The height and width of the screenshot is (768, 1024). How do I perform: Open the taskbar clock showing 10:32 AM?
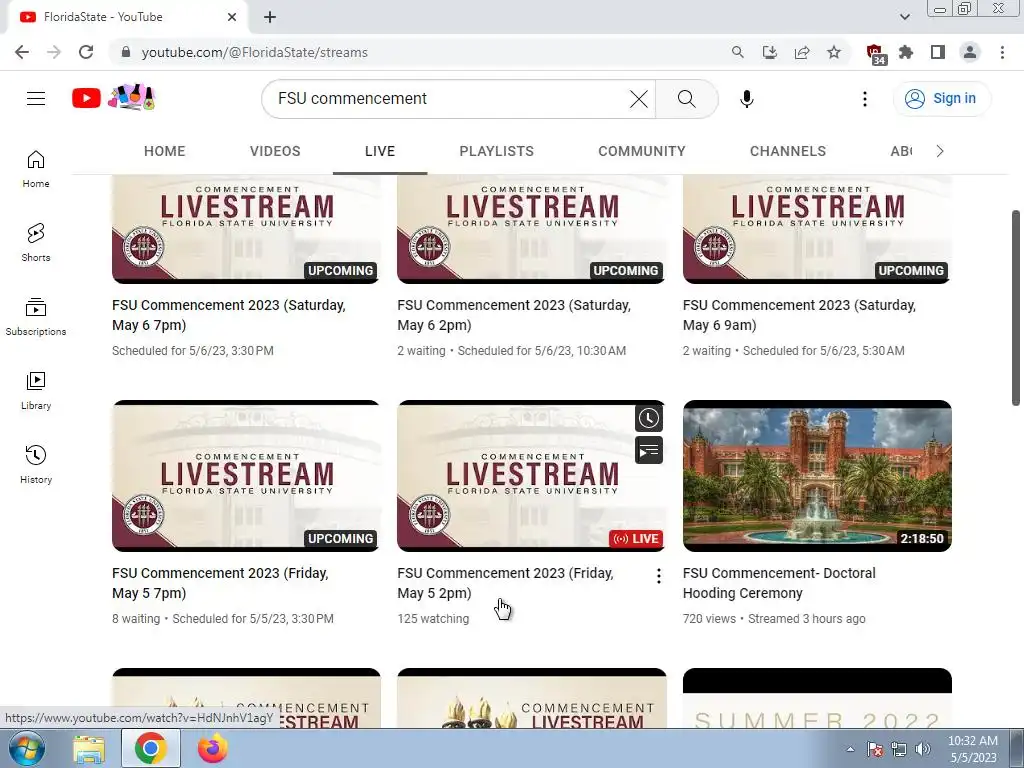point(973,749)
